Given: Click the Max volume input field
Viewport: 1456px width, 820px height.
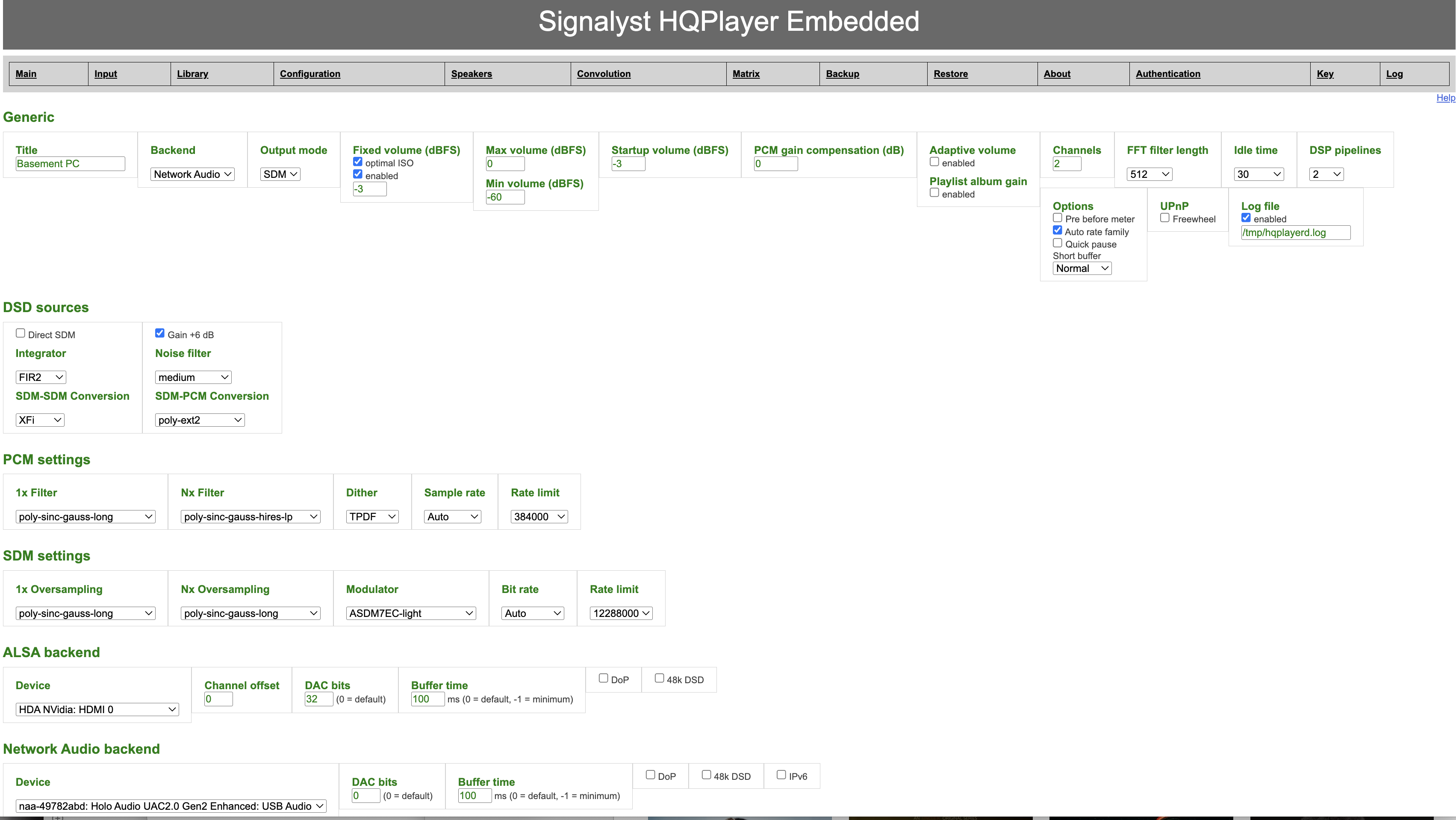Looking at the screenshot, I should 505,164.
